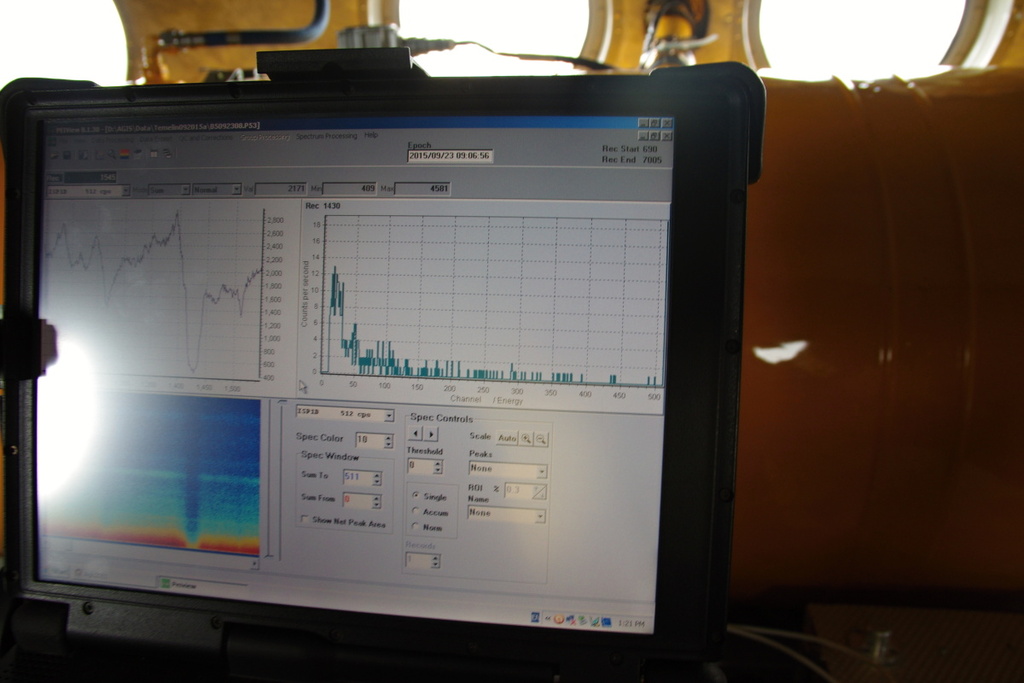Image resolution: width=1024 pixels, height=683 pixels.
Task: Click the colored spectrum icon in toolbar
Action: (124, 153)
